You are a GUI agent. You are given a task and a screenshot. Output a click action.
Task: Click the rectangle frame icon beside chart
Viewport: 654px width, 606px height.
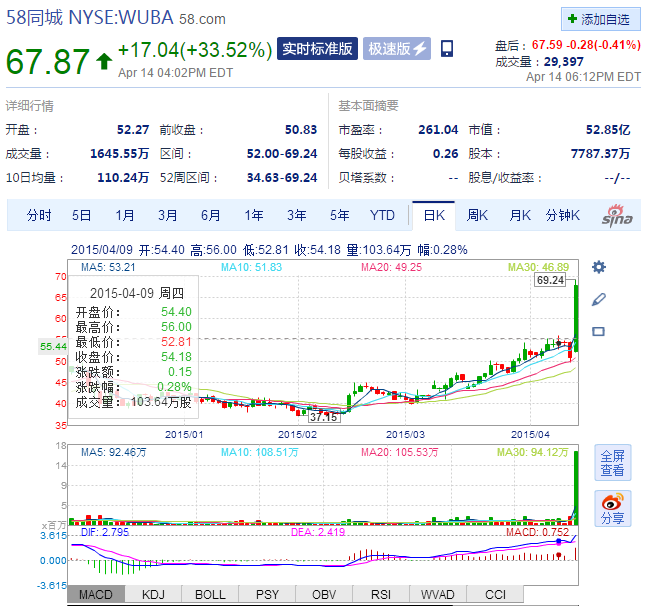point(599,332)
